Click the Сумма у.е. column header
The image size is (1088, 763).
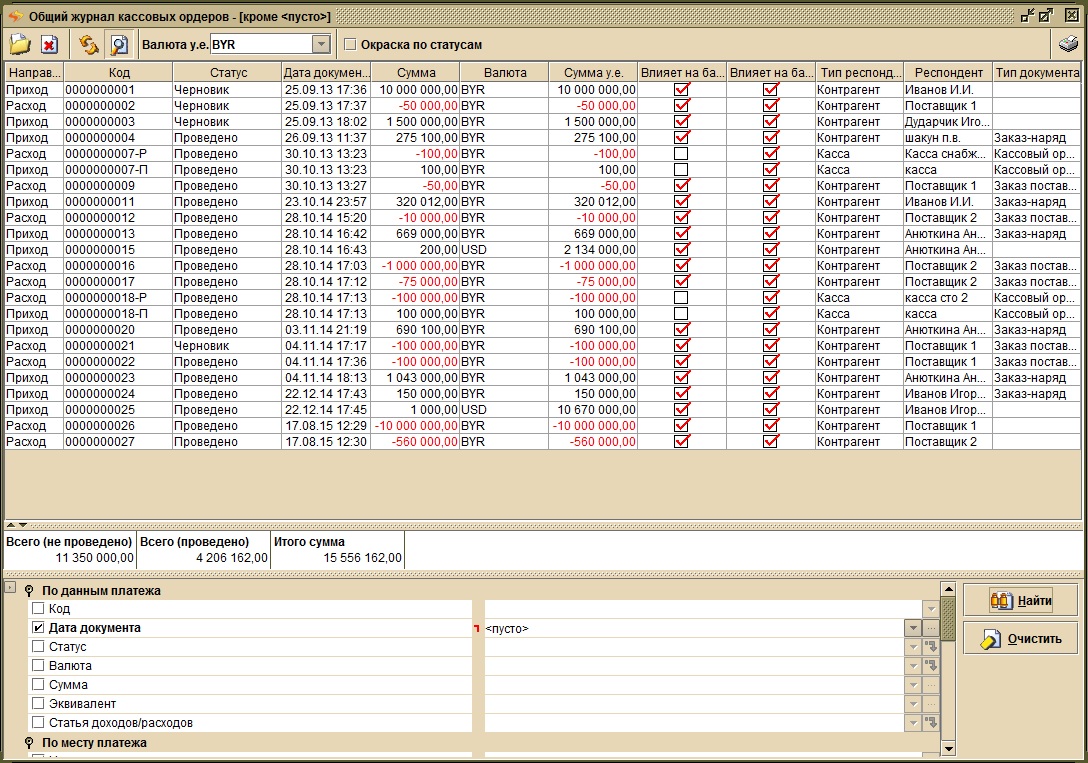coord(593,72)
